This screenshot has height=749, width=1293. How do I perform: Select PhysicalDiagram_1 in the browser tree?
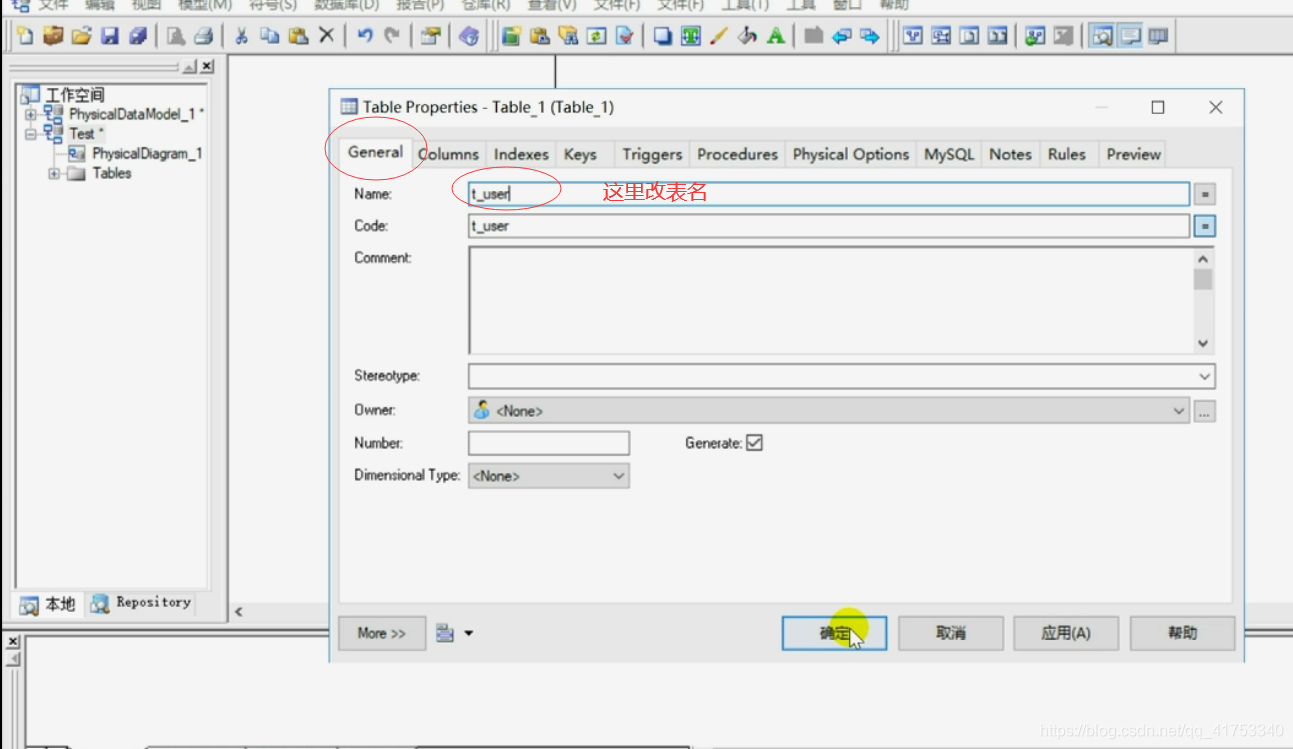pos(147,153)
